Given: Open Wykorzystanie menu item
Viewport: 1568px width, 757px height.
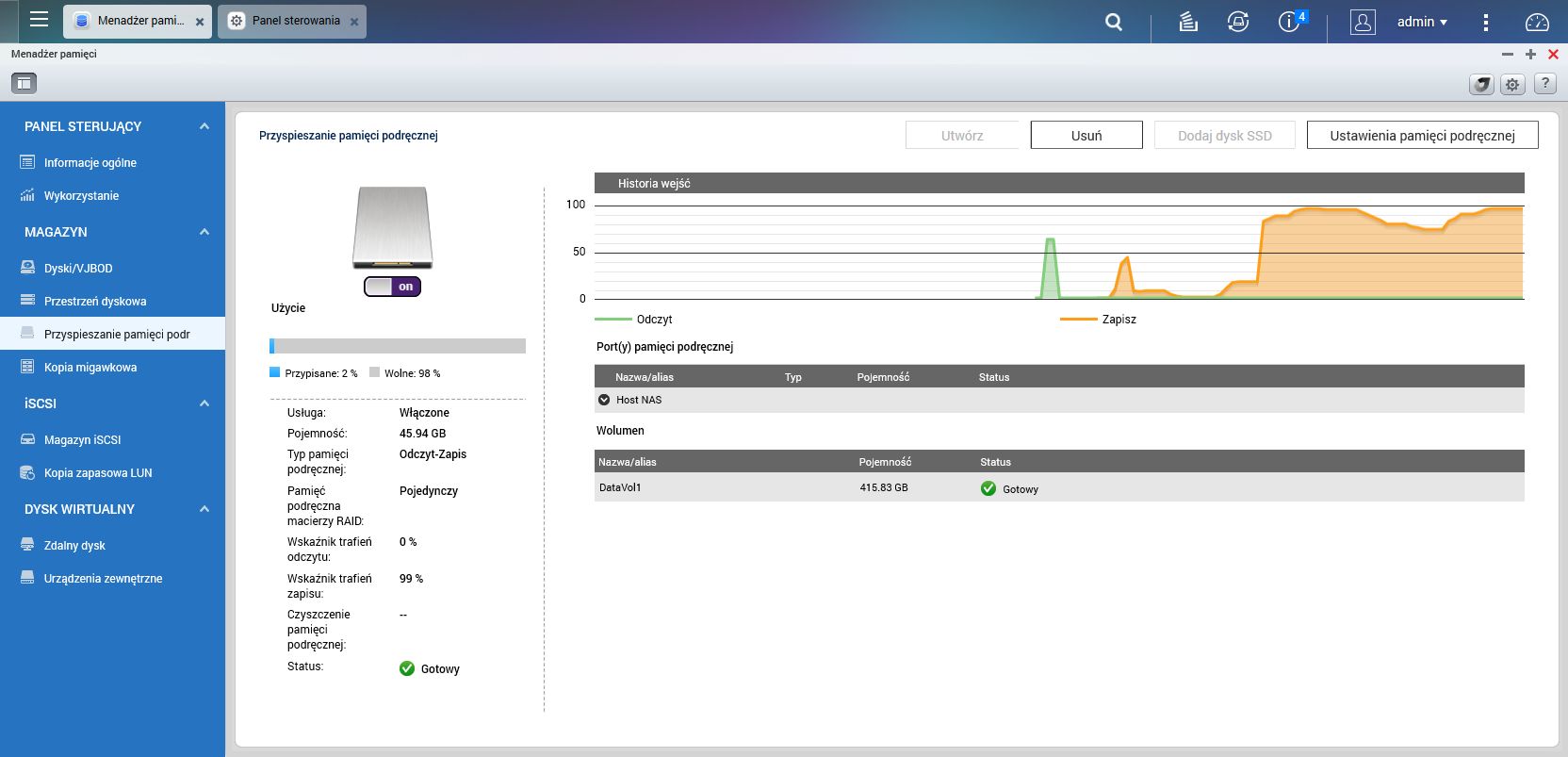Looking at the screenshot, I should pyautogui.click(x=113, y=195).
